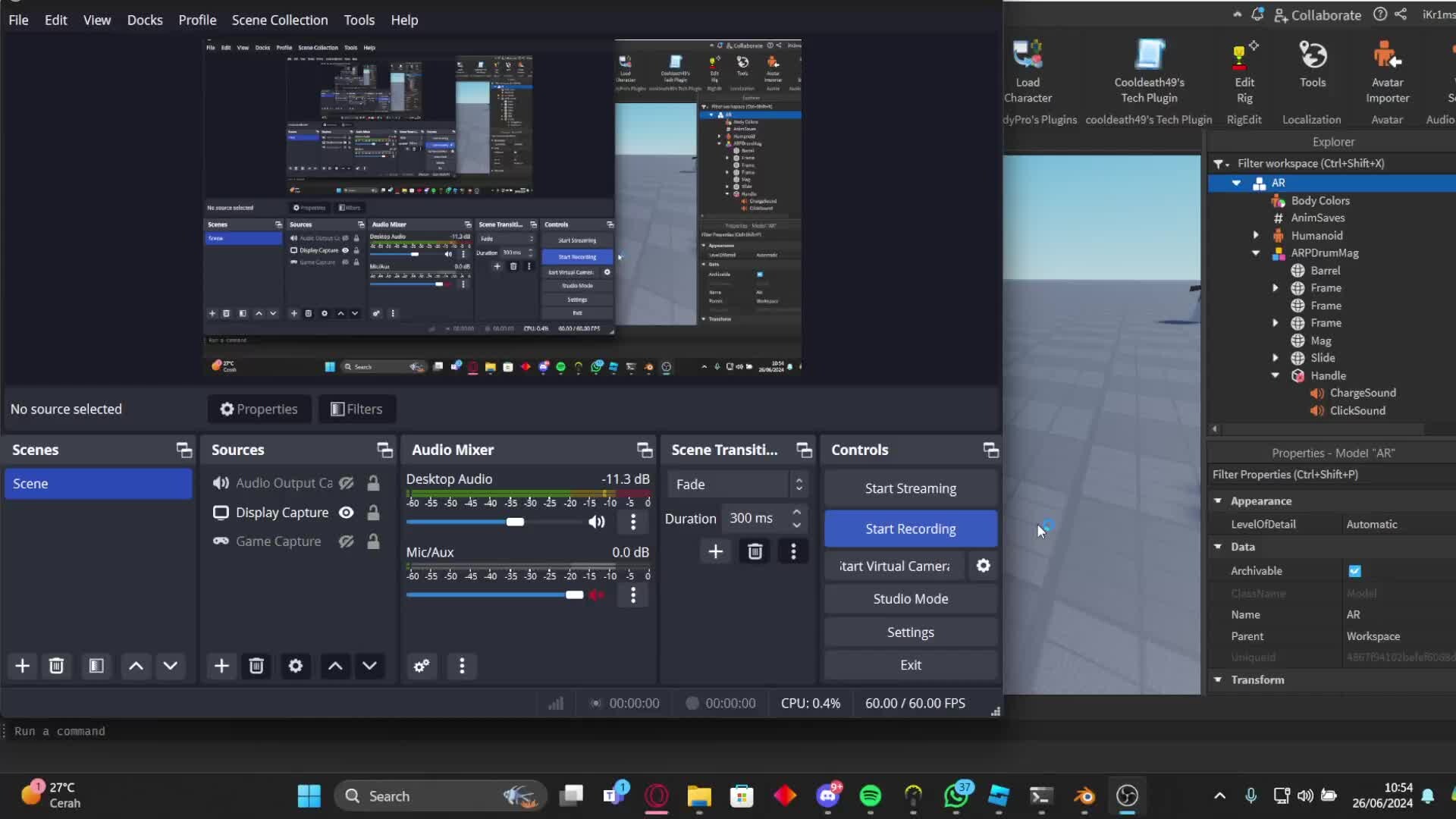Open advanced audio properties gear in Audio Mixer
Viewport: 1456px width, 819px height.
422,666
